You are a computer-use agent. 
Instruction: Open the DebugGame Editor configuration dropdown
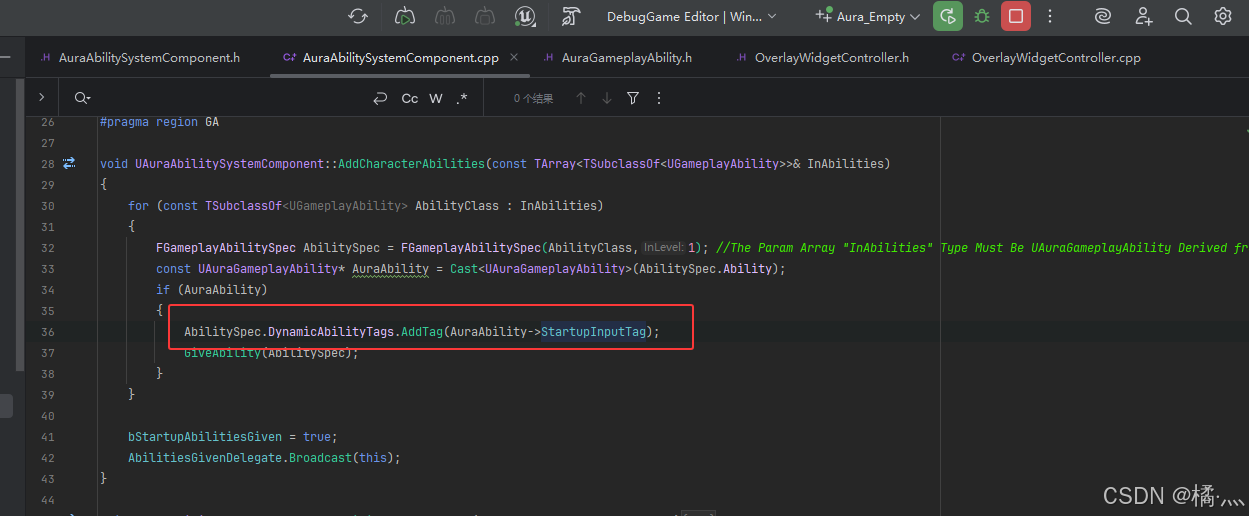(691, 16)
